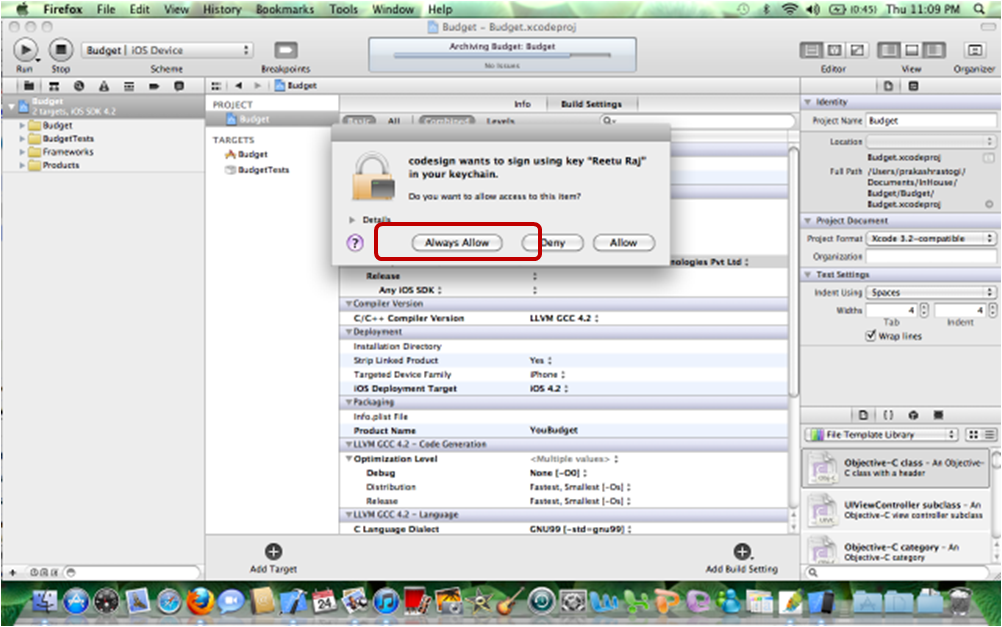Collapse the Text Settings section
The width and height of the screenshot is (1002, 627).
point(808,275)
